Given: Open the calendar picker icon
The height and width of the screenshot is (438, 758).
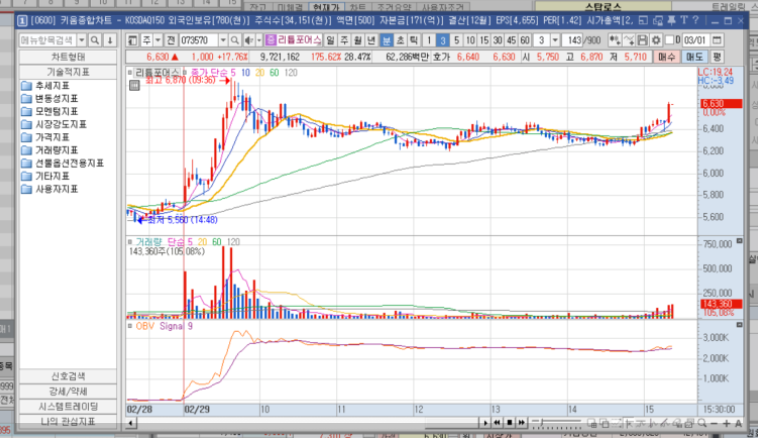Looking at the screenshot, I should (x=717, y=40).
